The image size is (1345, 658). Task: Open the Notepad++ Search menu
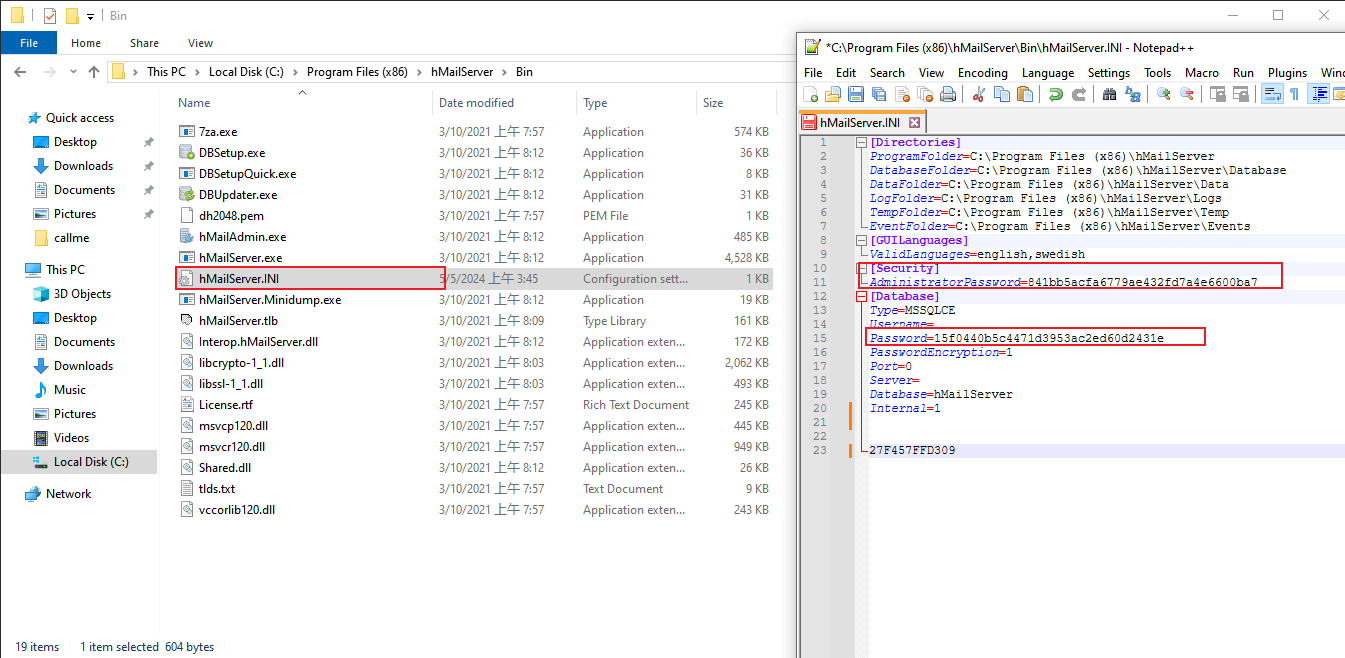887,73
